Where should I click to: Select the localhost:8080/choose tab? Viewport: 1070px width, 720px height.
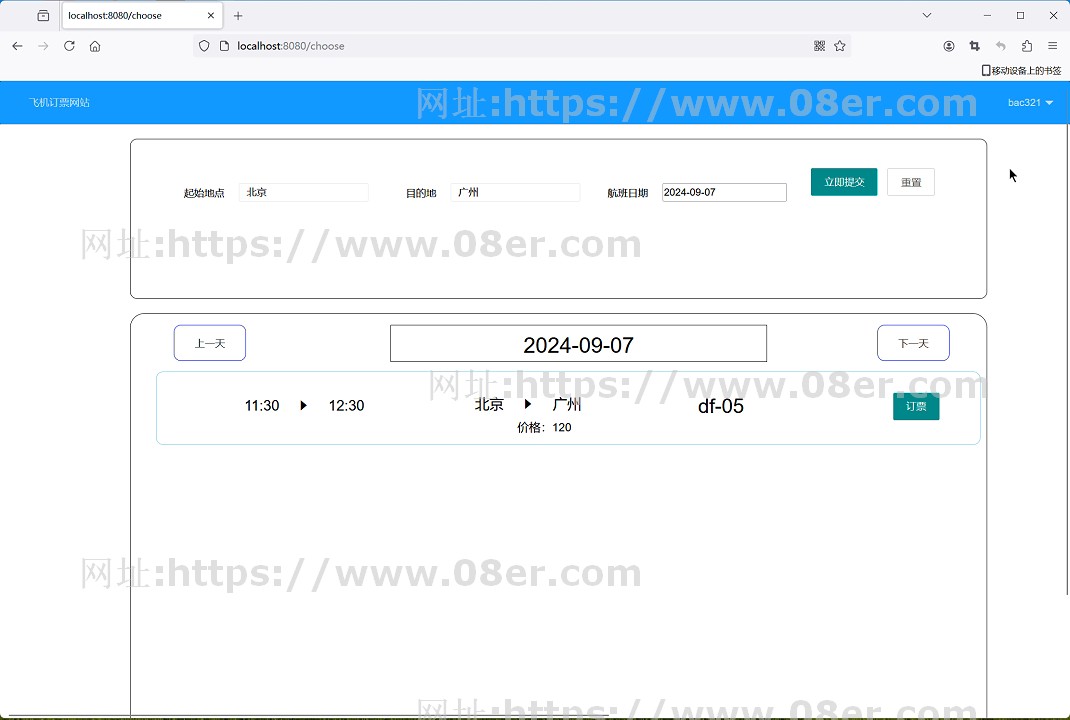click(142, 15)
